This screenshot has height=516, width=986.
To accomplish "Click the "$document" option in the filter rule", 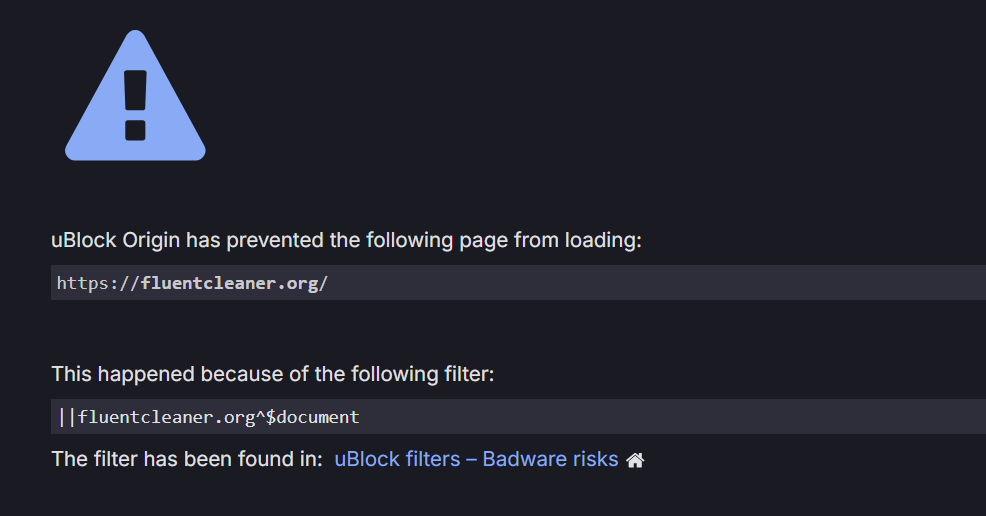I will 313,417.
